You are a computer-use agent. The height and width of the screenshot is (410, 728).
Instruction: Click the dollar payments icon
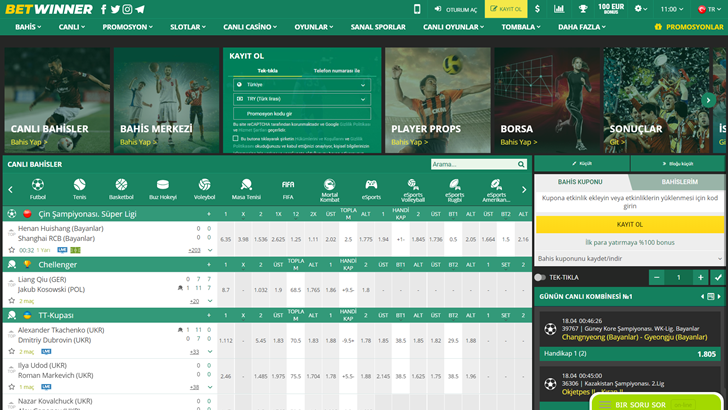pos(537,9)
